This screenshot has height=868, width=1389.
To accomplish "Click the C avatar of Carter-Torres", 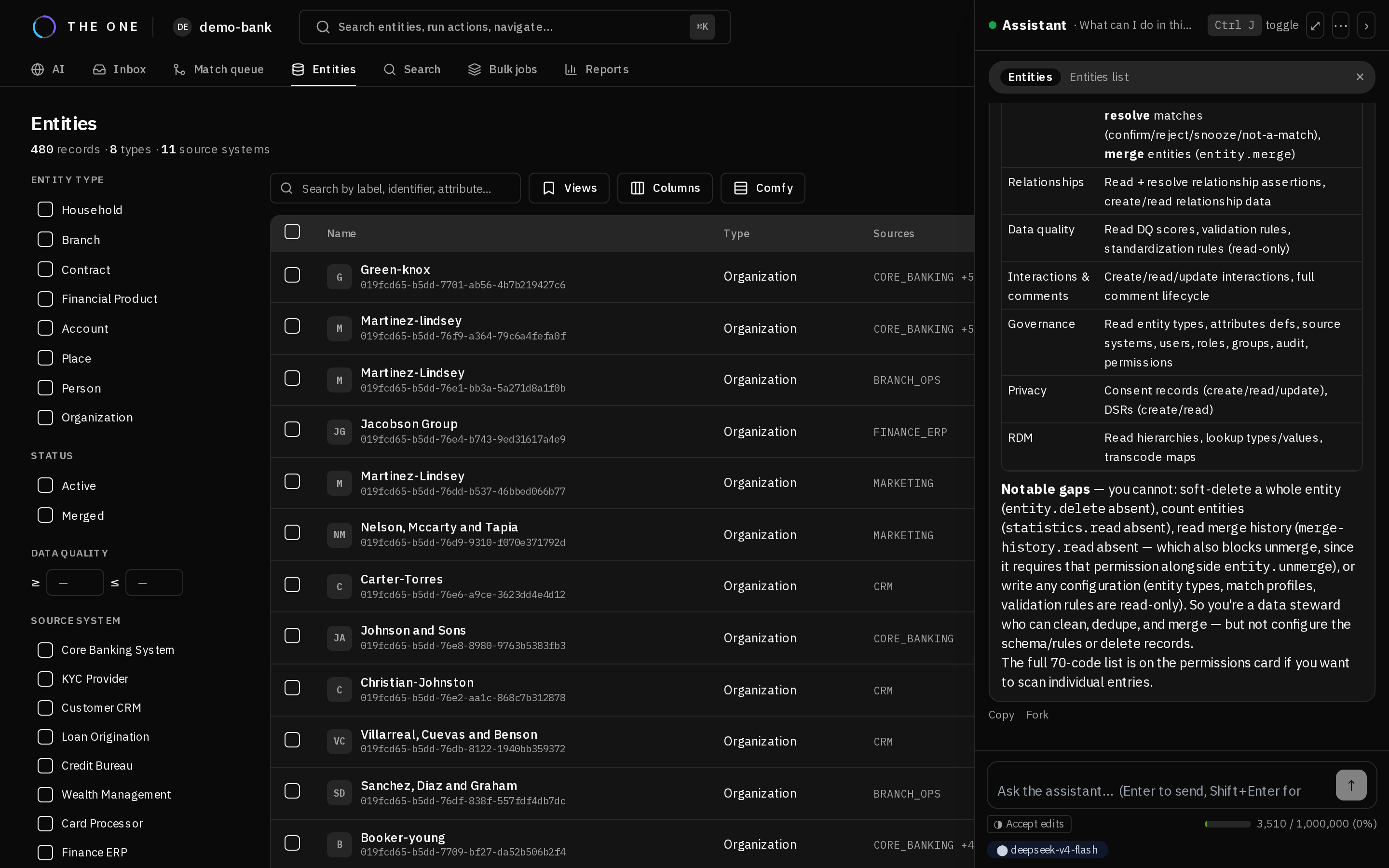I will 339,586.
